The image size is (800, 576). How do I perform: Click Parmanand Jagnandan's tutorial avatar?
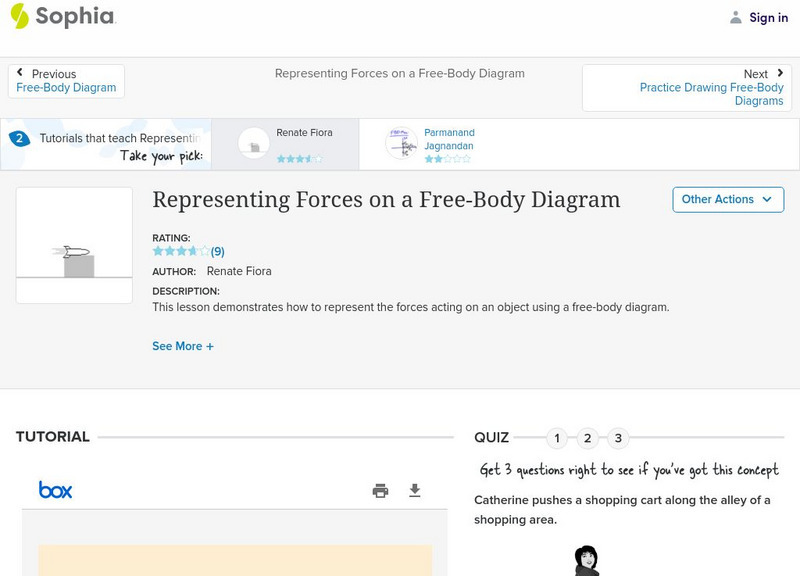(x=401, y=144)
